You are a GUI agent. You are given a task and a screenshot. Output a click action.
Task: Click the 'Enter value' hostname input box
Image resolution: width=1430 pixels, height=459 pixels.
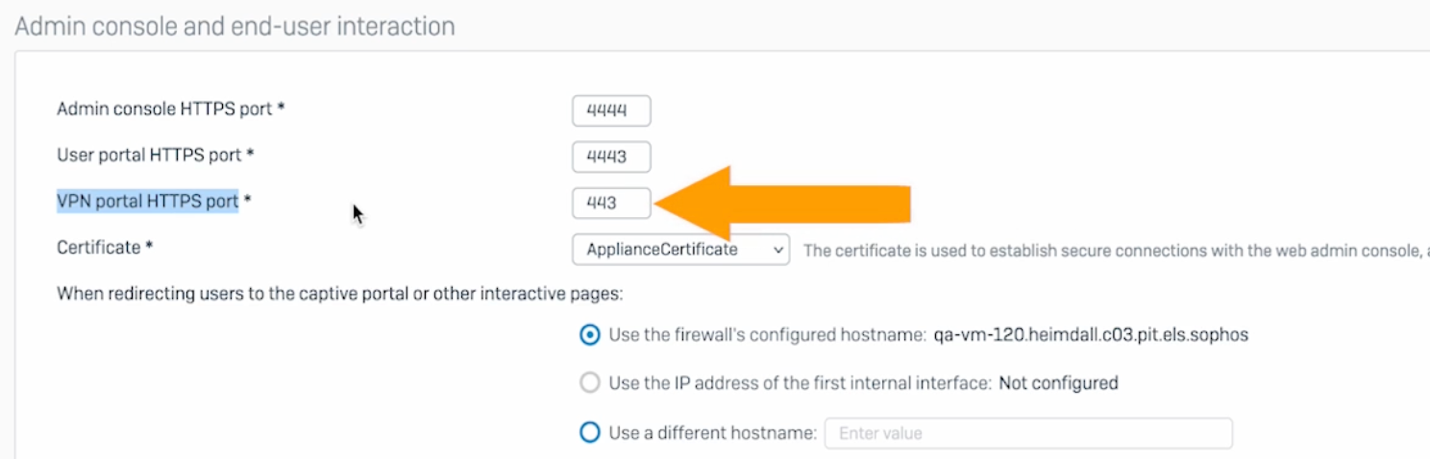tap(1028, 433)
